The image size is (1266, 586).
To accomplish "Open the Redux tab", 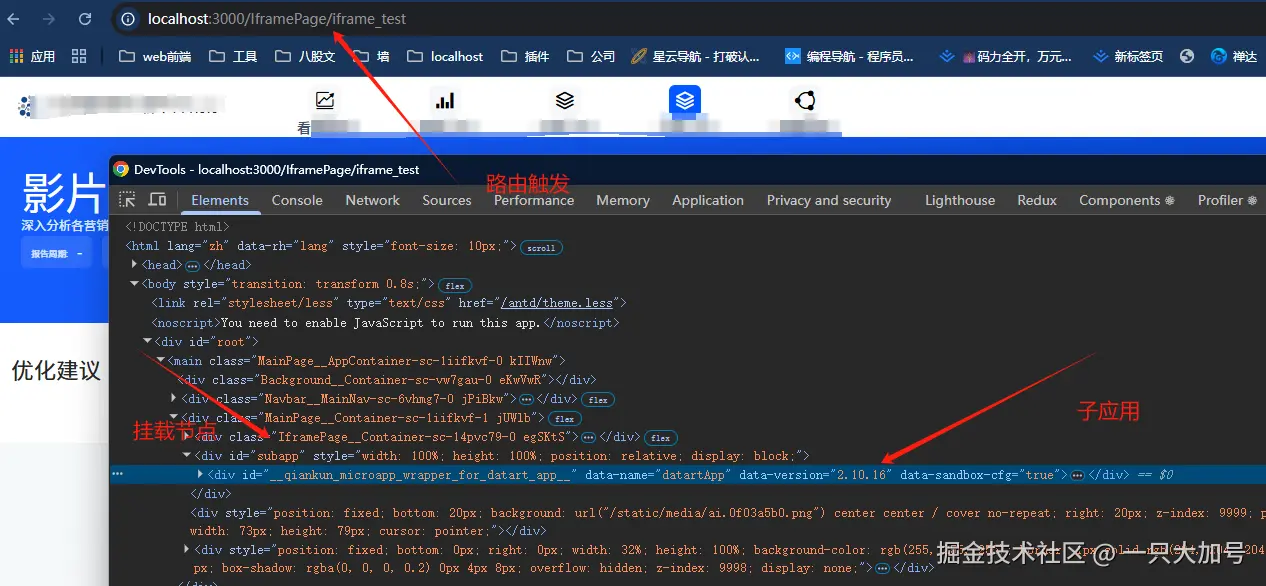I will click(x=1037, y=200).
